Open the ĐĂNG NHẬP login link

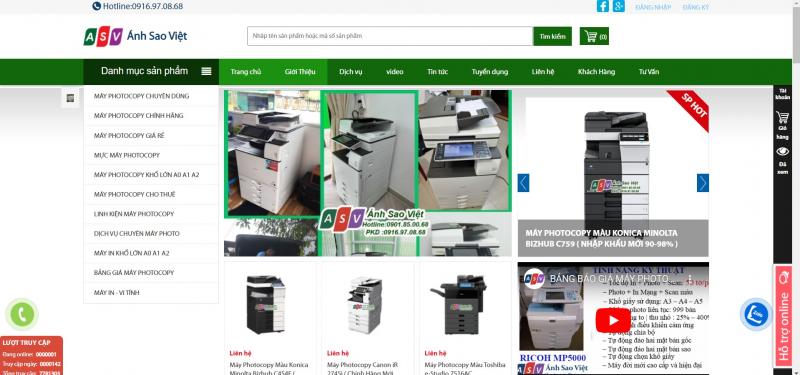point(653,7)
